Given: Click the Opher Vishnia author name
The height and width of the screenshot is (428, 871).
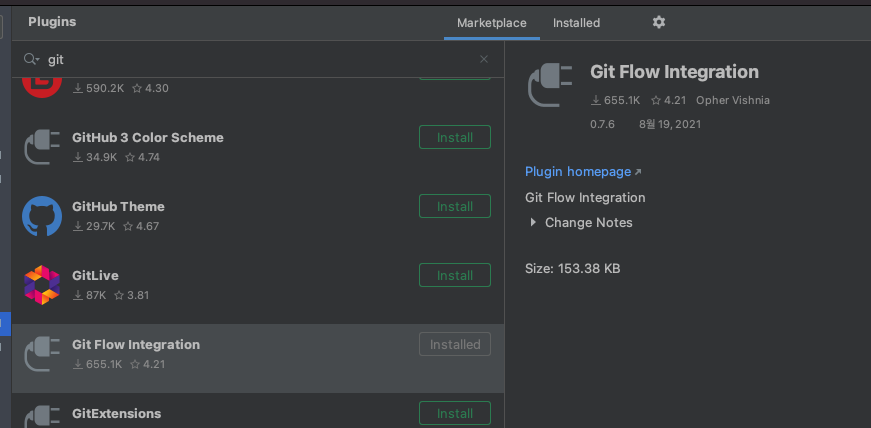Looking at the screenshot, I should tap(733, 100).
